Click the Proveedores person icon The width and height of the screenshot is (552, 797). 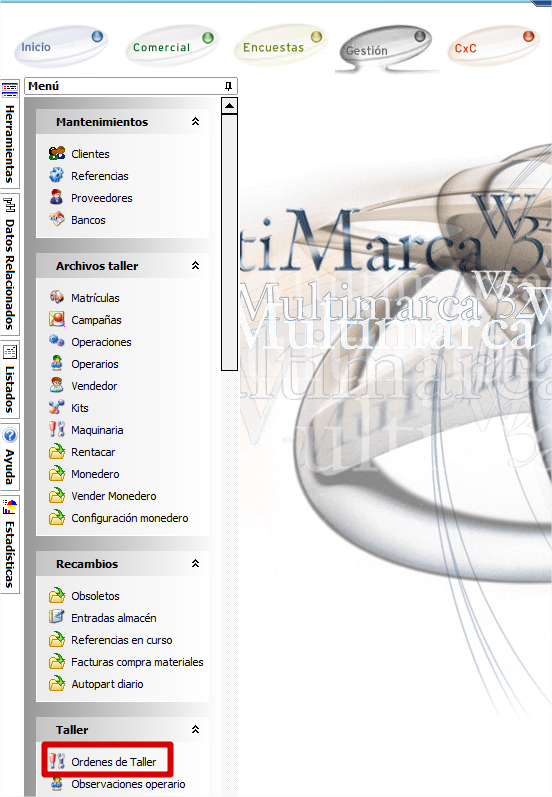tap(57, 197)
